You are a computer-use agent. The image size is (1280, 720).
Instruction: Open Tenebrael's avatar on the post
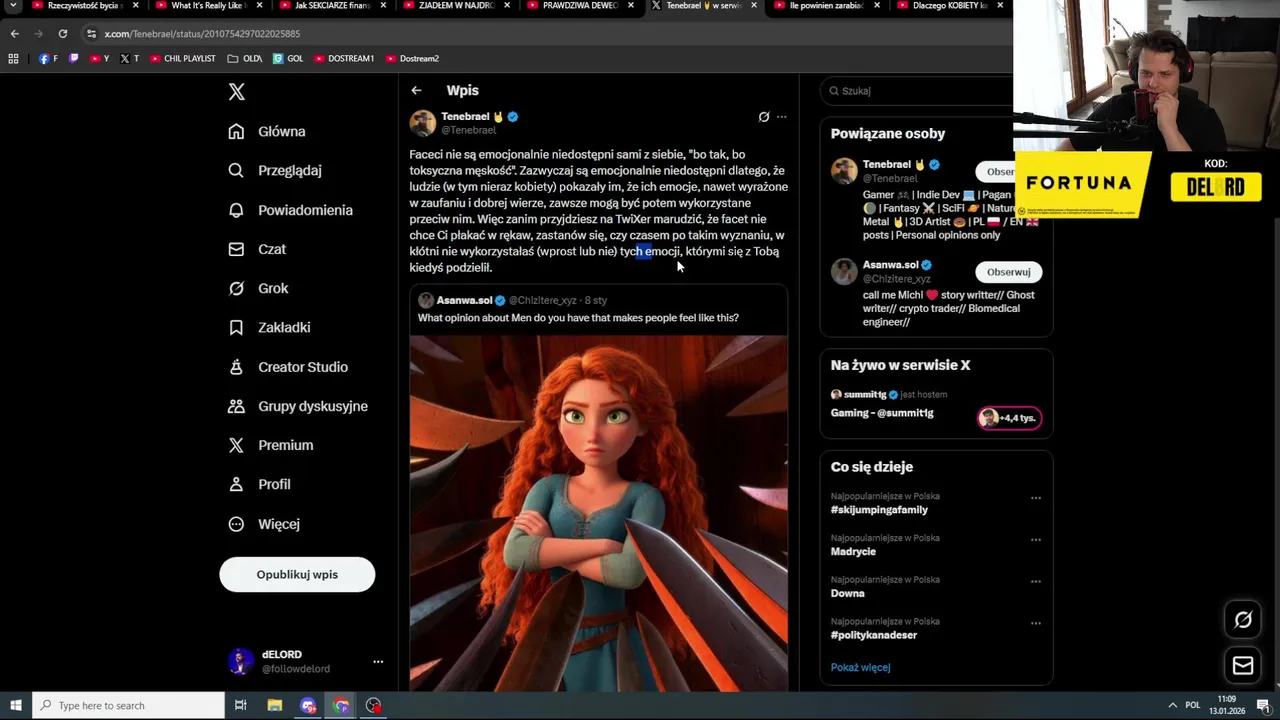(423, 123)
